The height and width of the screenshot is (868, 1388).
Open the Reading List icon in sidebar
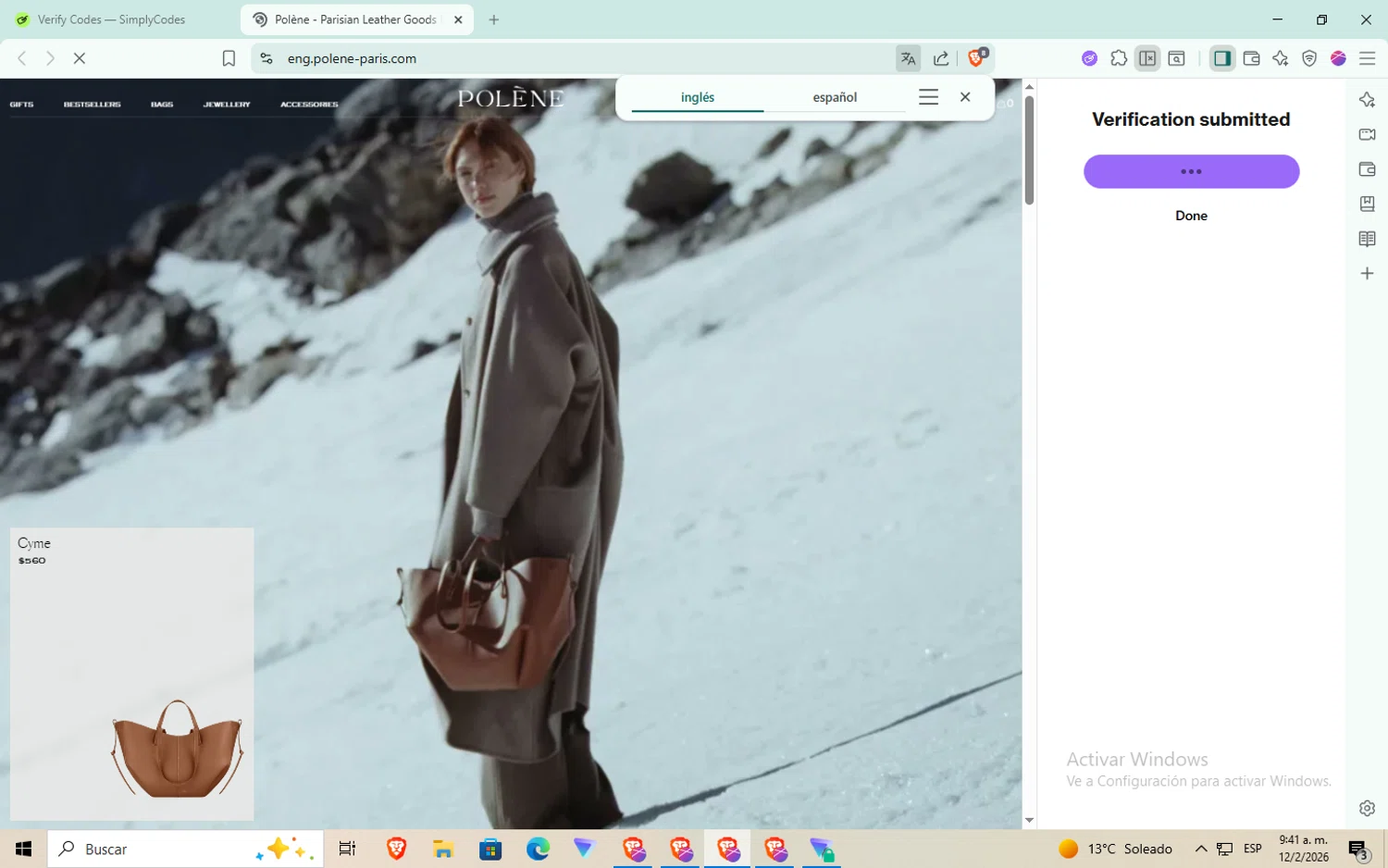pyautogui.click(x=1367, y=239)
